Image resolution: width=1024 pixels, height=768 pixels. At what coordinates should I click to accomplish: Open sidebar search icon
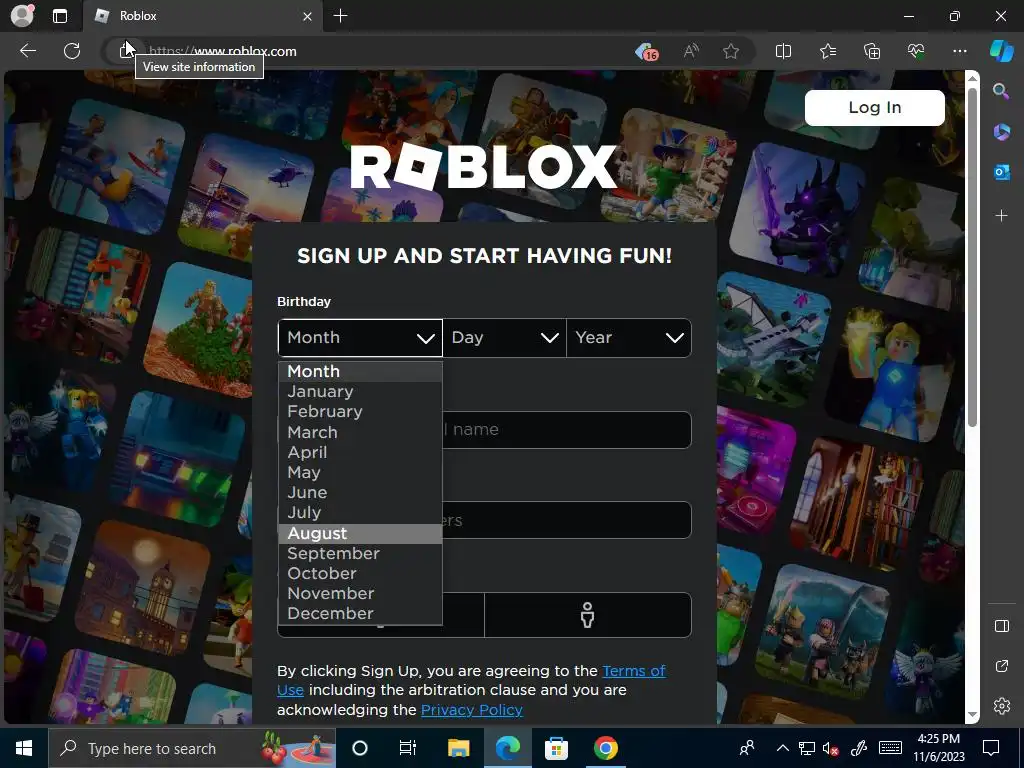1000,91
